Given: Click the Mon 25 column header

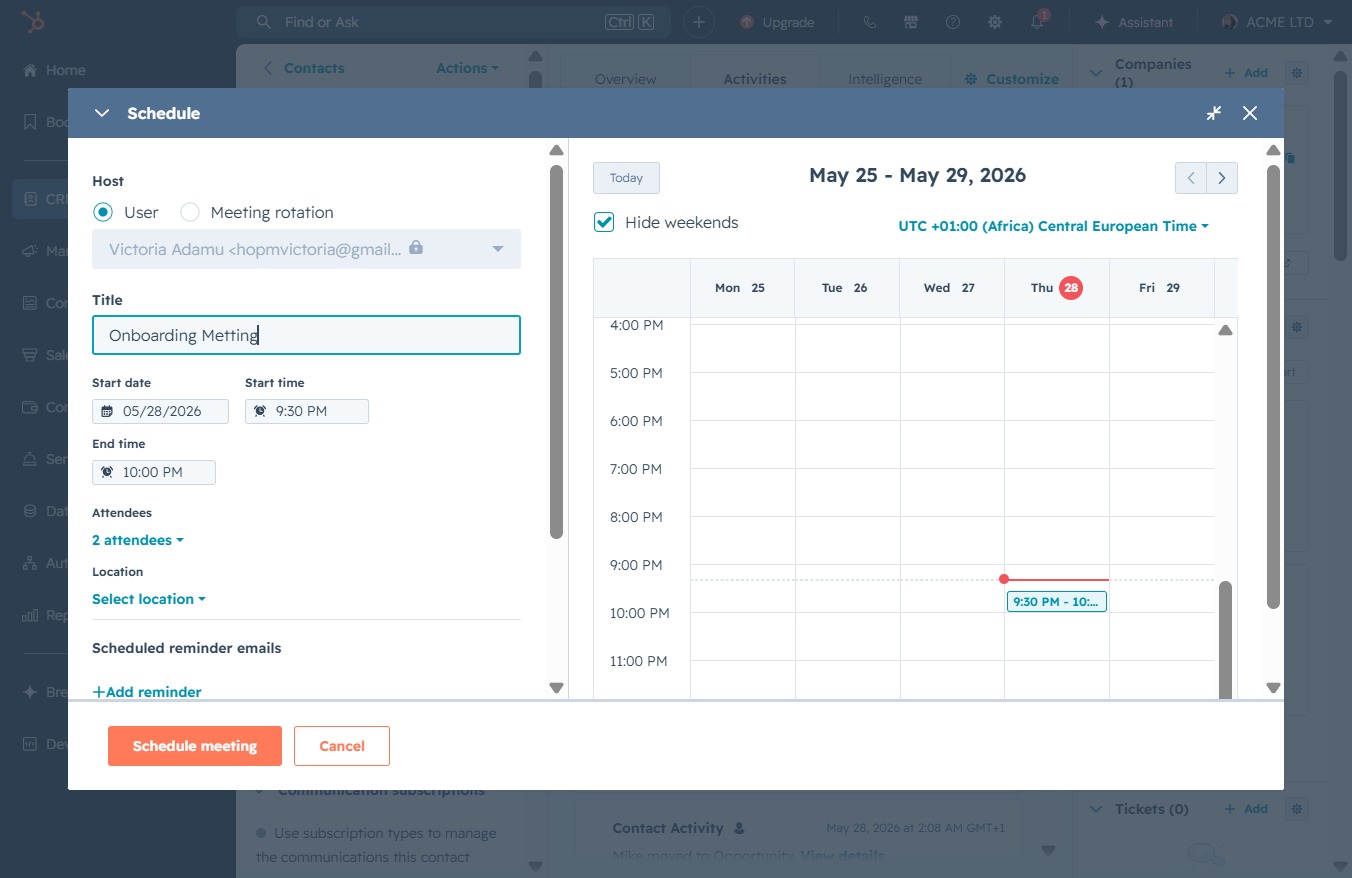Looking at the screenshot, I should click(x=742, y=288).
